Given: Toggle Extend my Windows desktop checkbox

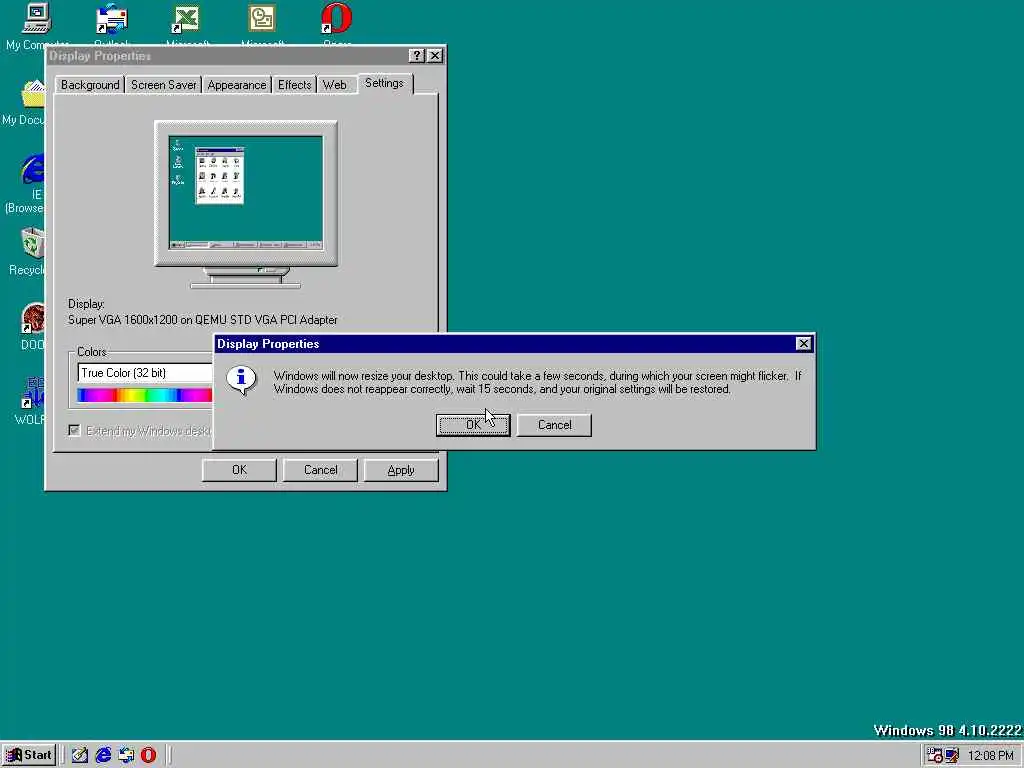Looking at the screenshot, I should (74, 430).
